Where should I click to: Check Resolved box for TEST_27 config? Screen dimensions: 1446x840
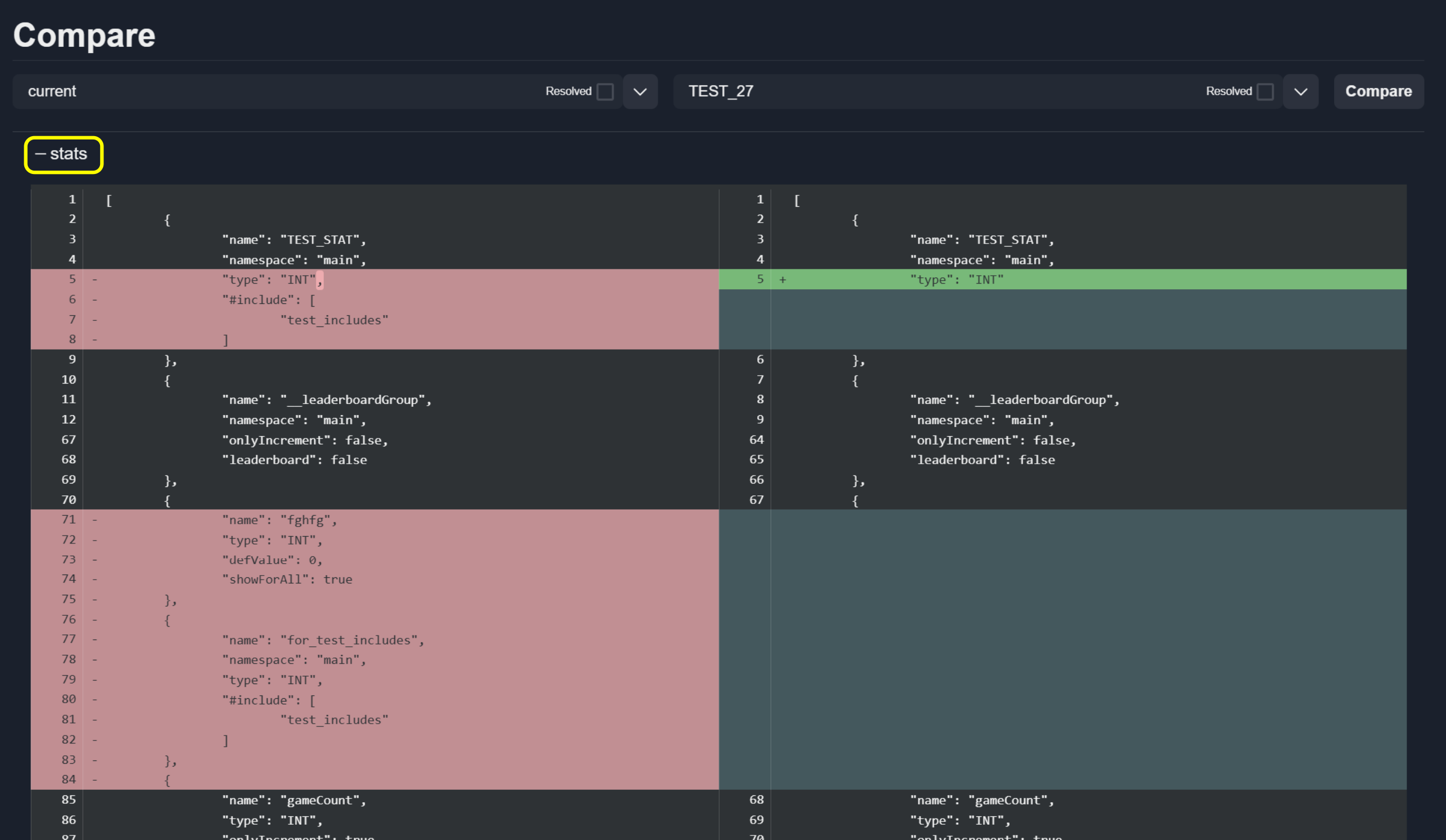(1265, 92)
